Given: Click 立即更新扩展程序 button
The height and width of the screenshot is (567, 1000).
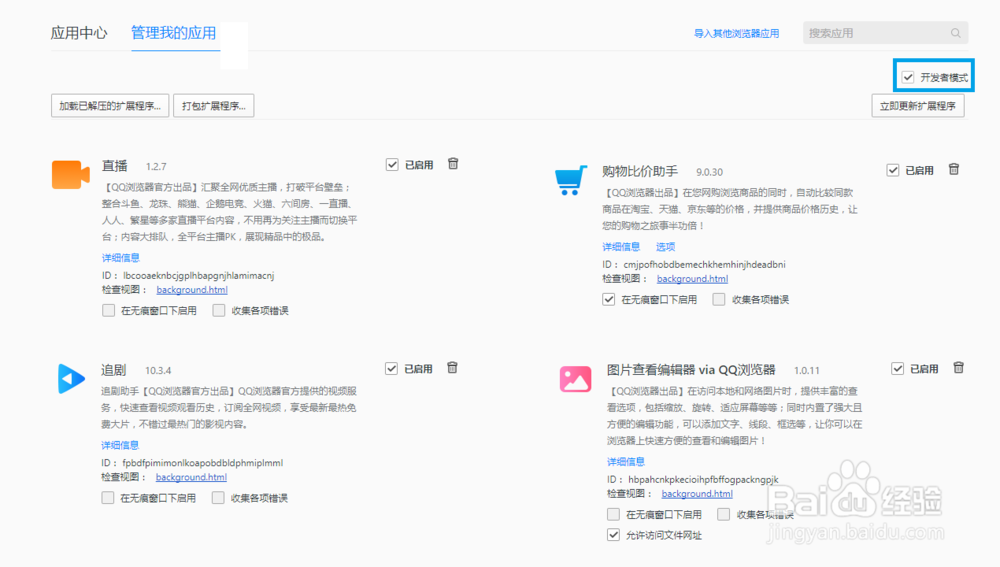Looking at the screenshot, I should pyautogui.click(x=918, y=106).
